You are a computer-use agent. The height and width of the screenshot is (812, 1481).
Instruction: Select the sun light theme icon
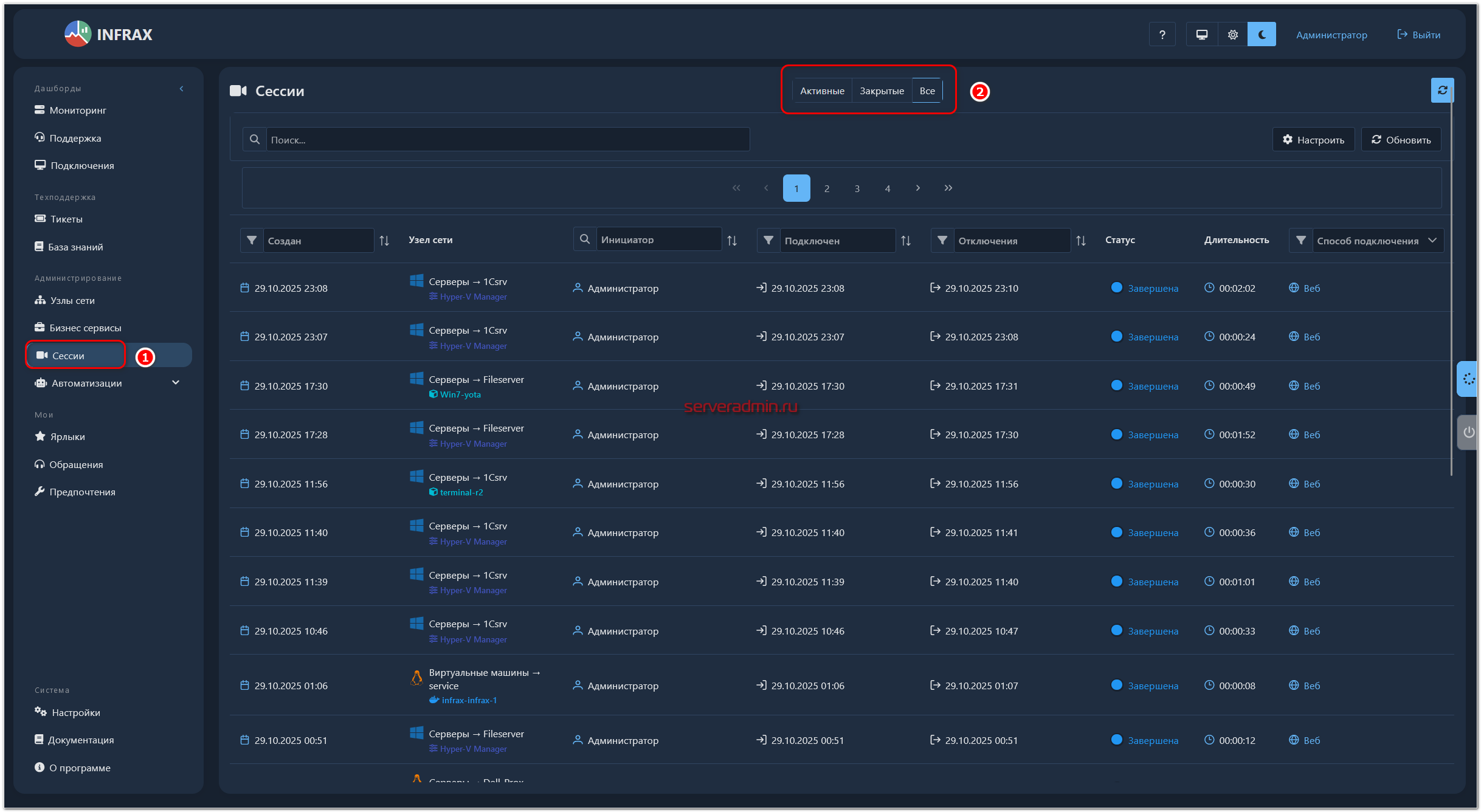pyautogui.click(x=1232, y=35)
